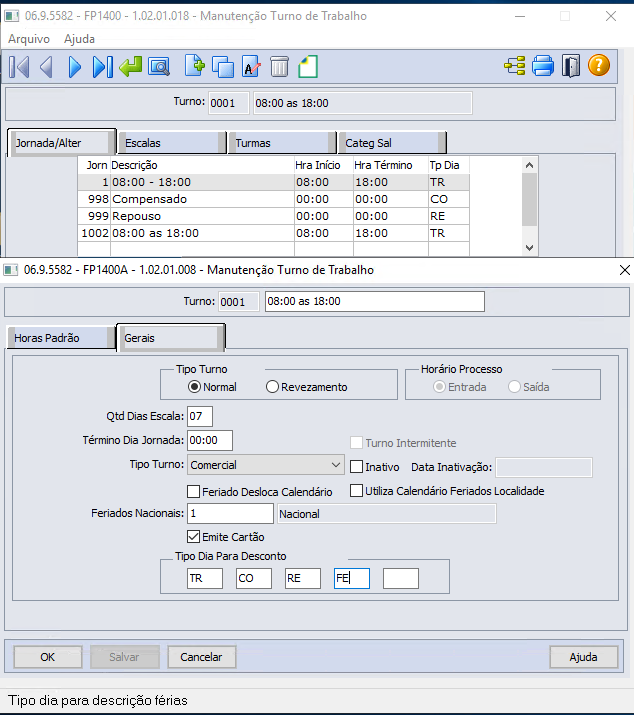
Task: Click the edit record icon
Action: point(251,67)
